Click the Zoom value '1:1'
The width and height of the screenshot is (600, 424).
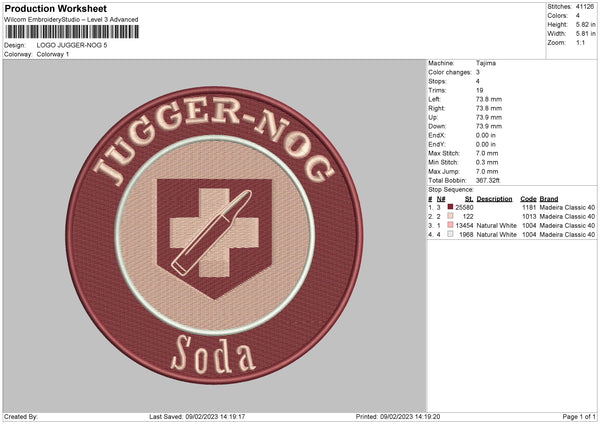click(x=580, y=42)
